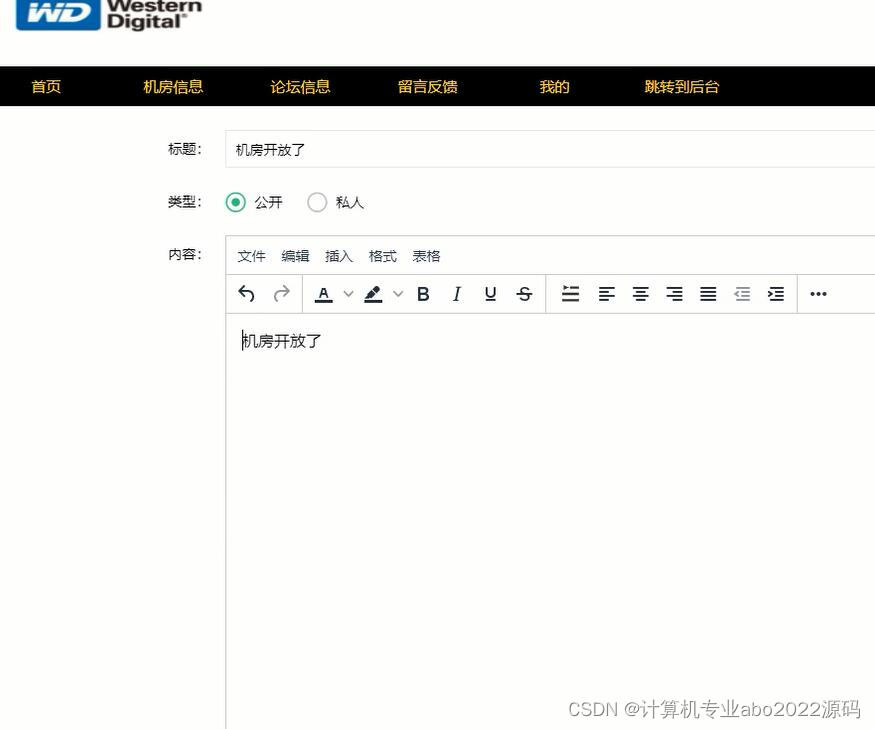The image size is (875, 729).
Task: Open 我的 navigation link
Action: coord(554,87)
